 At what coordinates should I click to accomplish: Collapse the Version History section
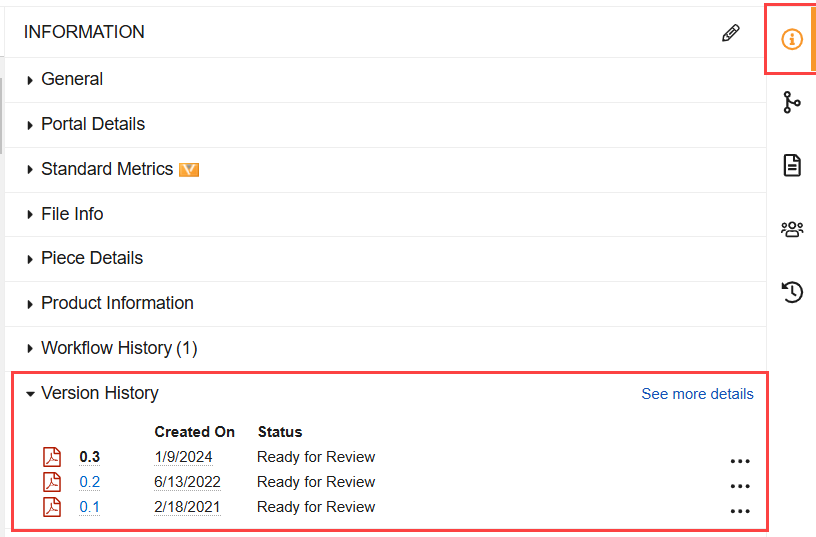pos(99,393)
